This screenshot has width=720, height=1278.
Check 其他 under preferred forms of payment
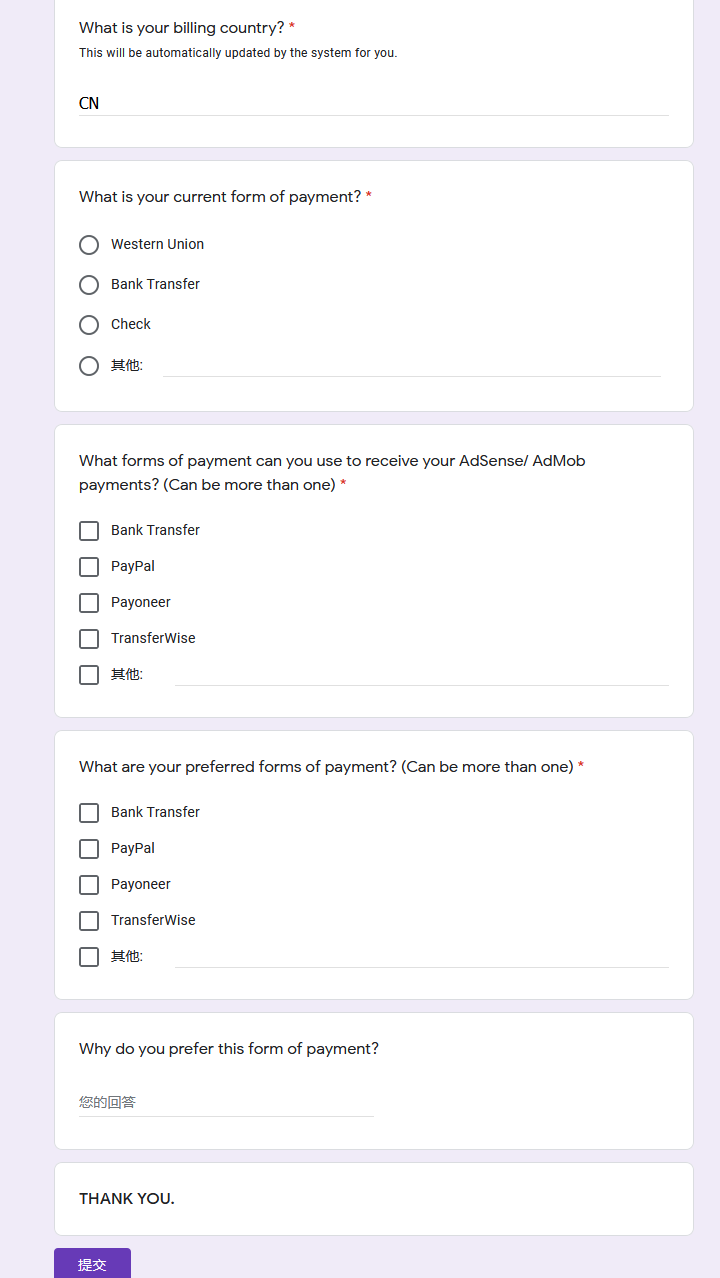pos(89,957)
